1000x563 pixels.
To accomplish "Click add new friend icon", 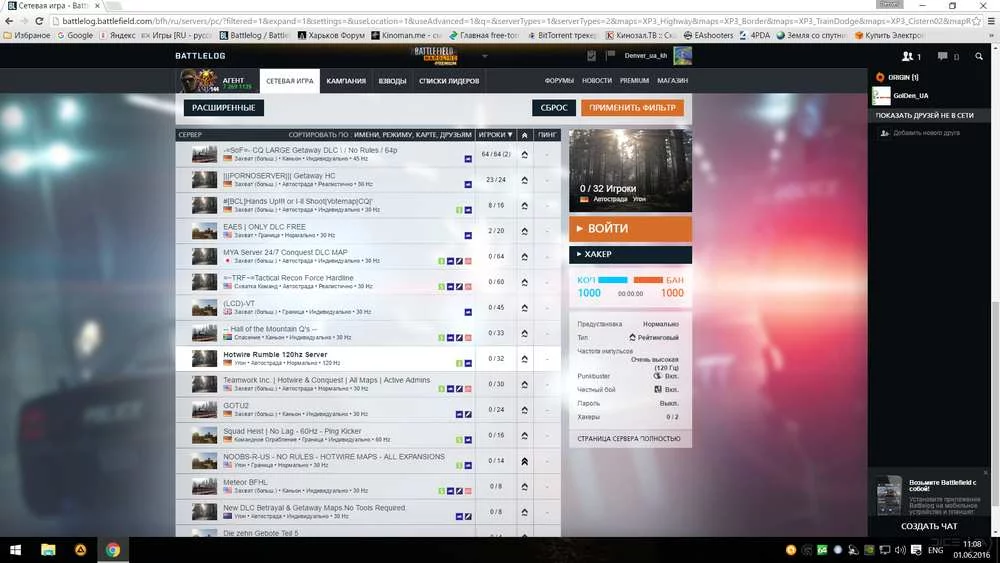I will pyautogui.click(x=885, y=133).
